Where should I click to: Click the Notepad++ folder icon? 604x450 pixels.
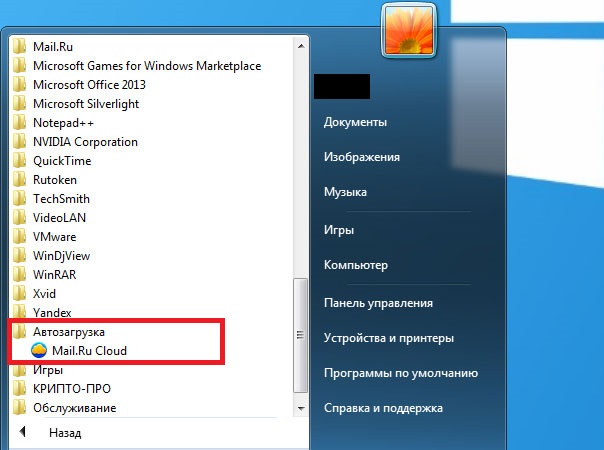pos(19,123)
